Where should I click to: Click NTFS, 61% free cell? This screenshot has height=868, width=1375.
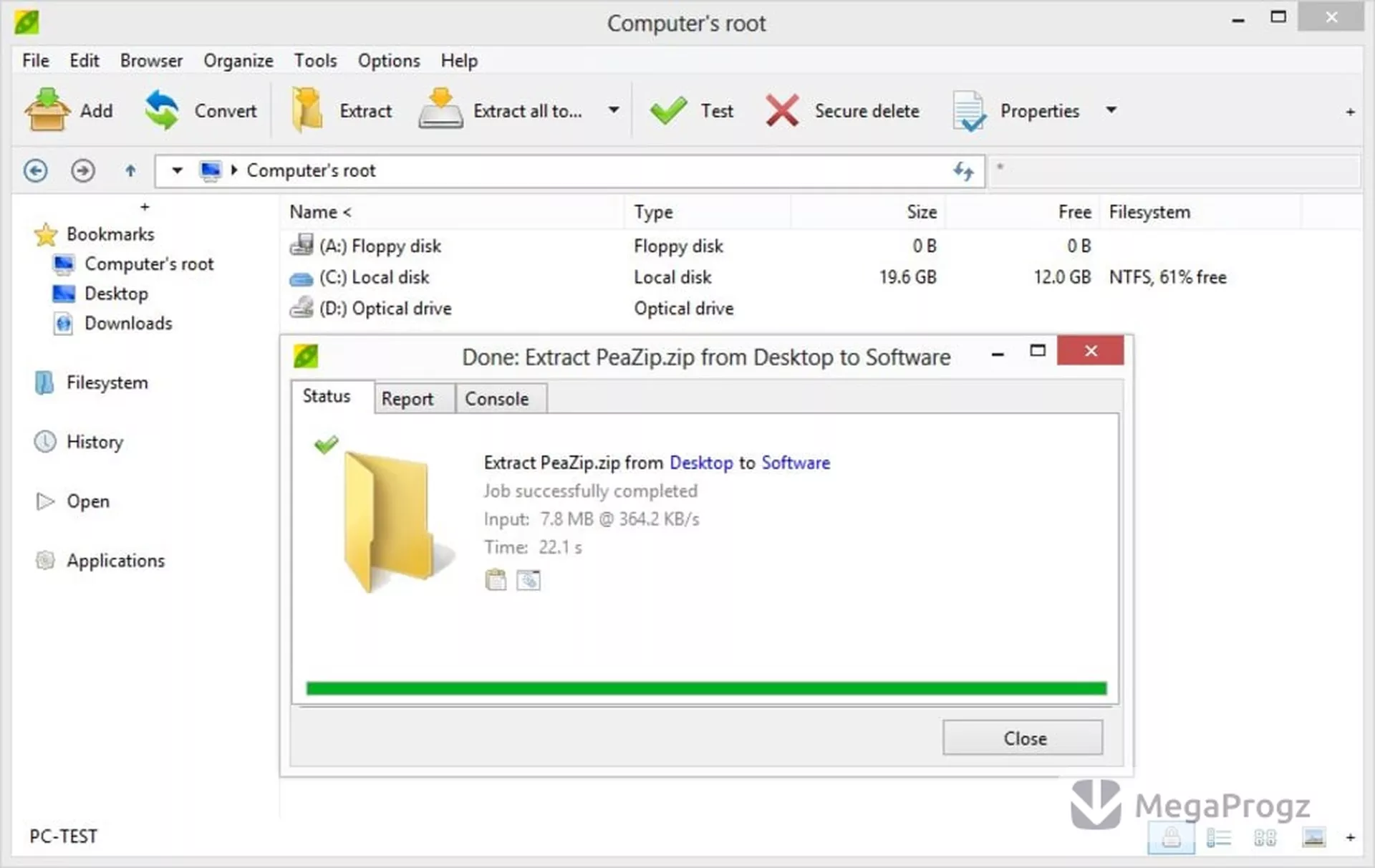(x=1167, y=277)
